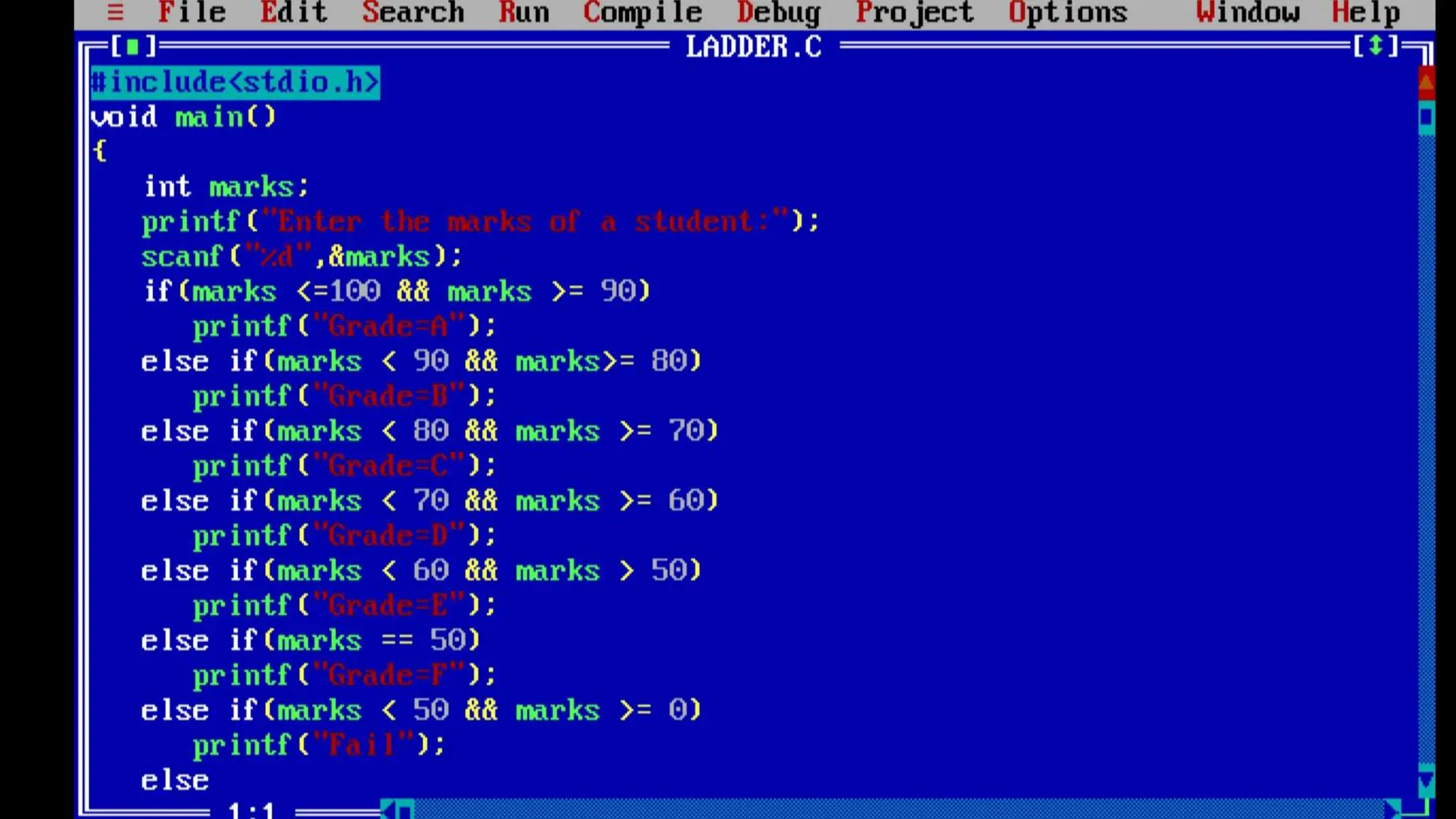Open the Debug menu
Image resolution: width=1456 pixels, height=819 pixels.
[x=778, y=13]
